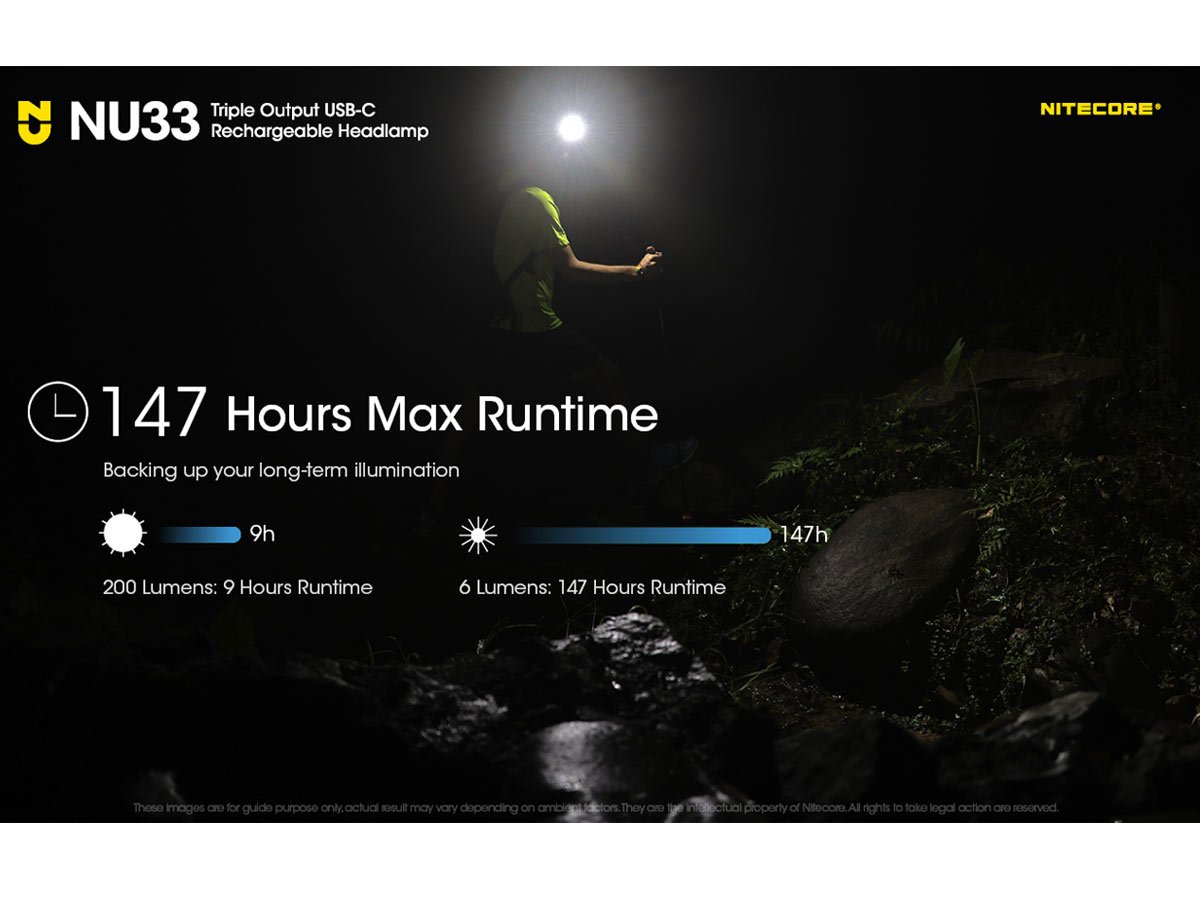Select the dim starburst icon for 6 lumens
This screenshot has height=900, width=1200.
(x=477, y=535)
